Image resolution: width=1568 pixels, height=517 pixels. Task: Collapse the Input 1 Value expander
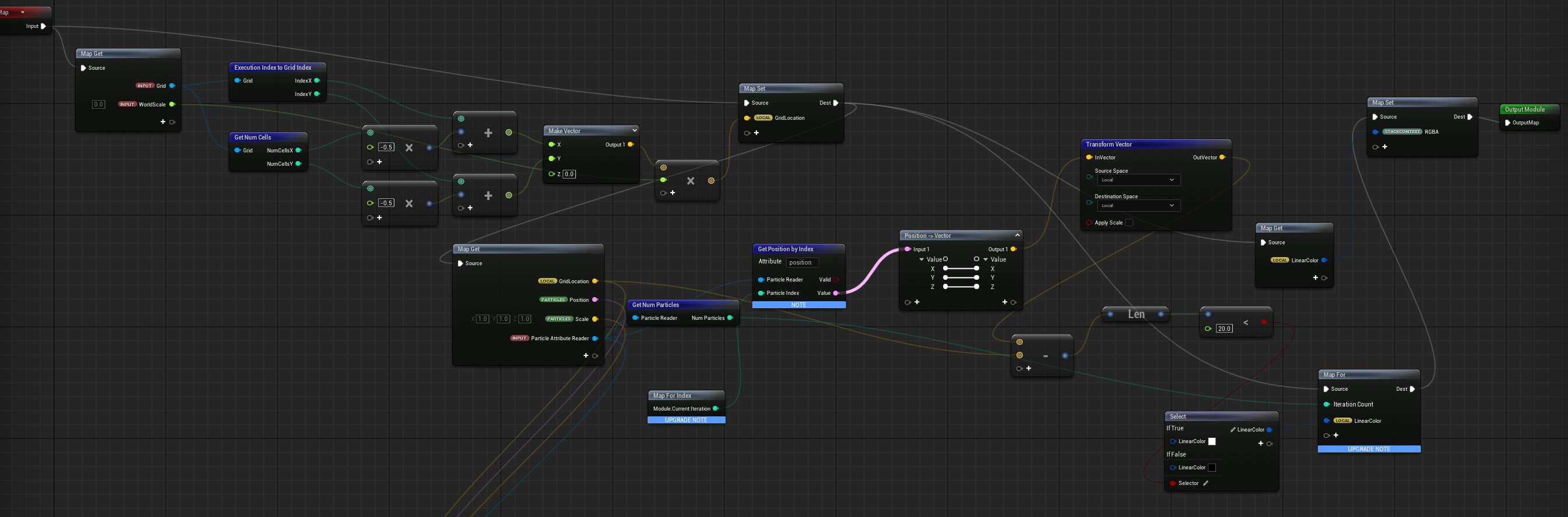pos(922,260)
